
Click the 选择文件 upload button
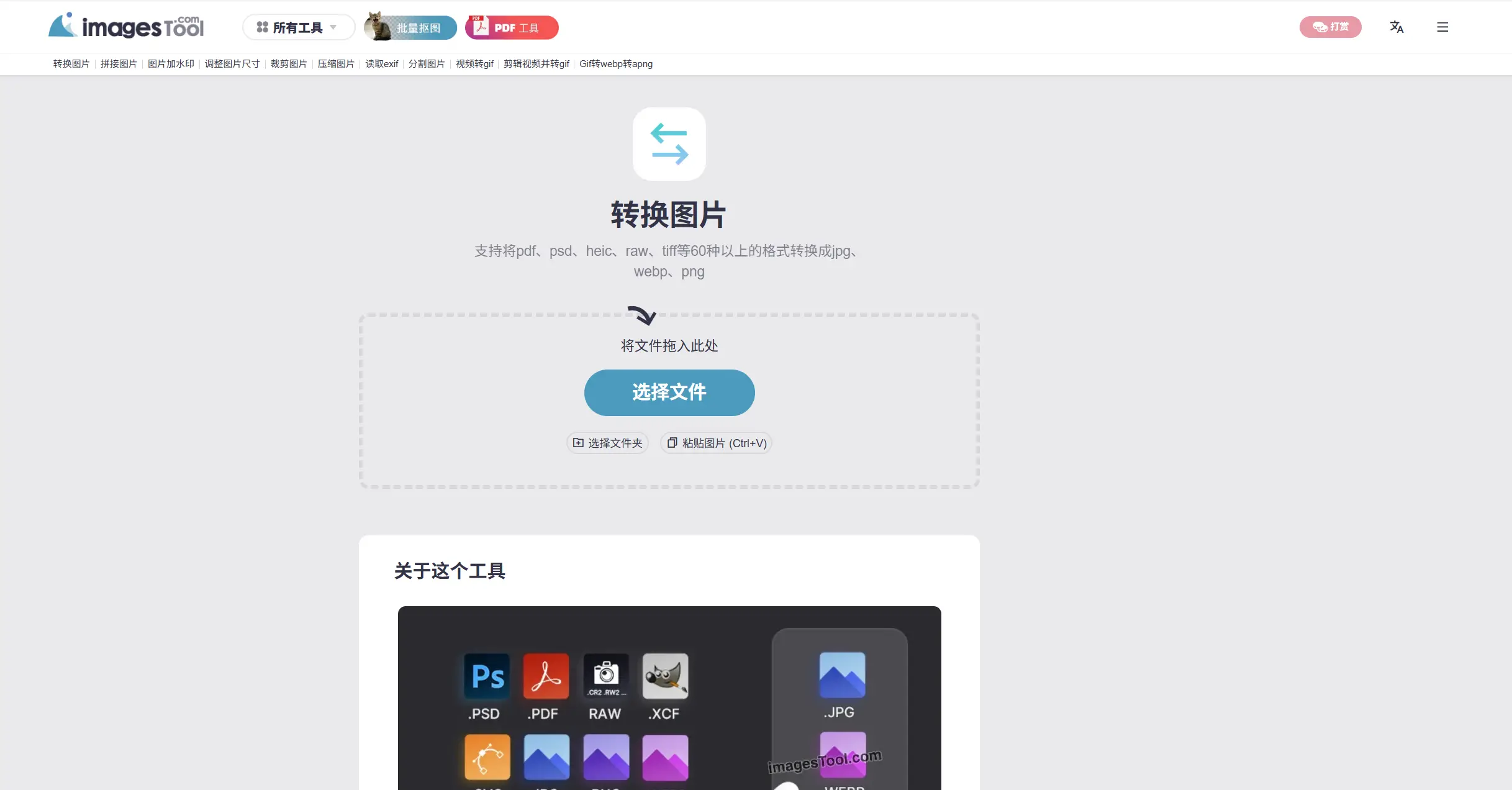[669, 393]
